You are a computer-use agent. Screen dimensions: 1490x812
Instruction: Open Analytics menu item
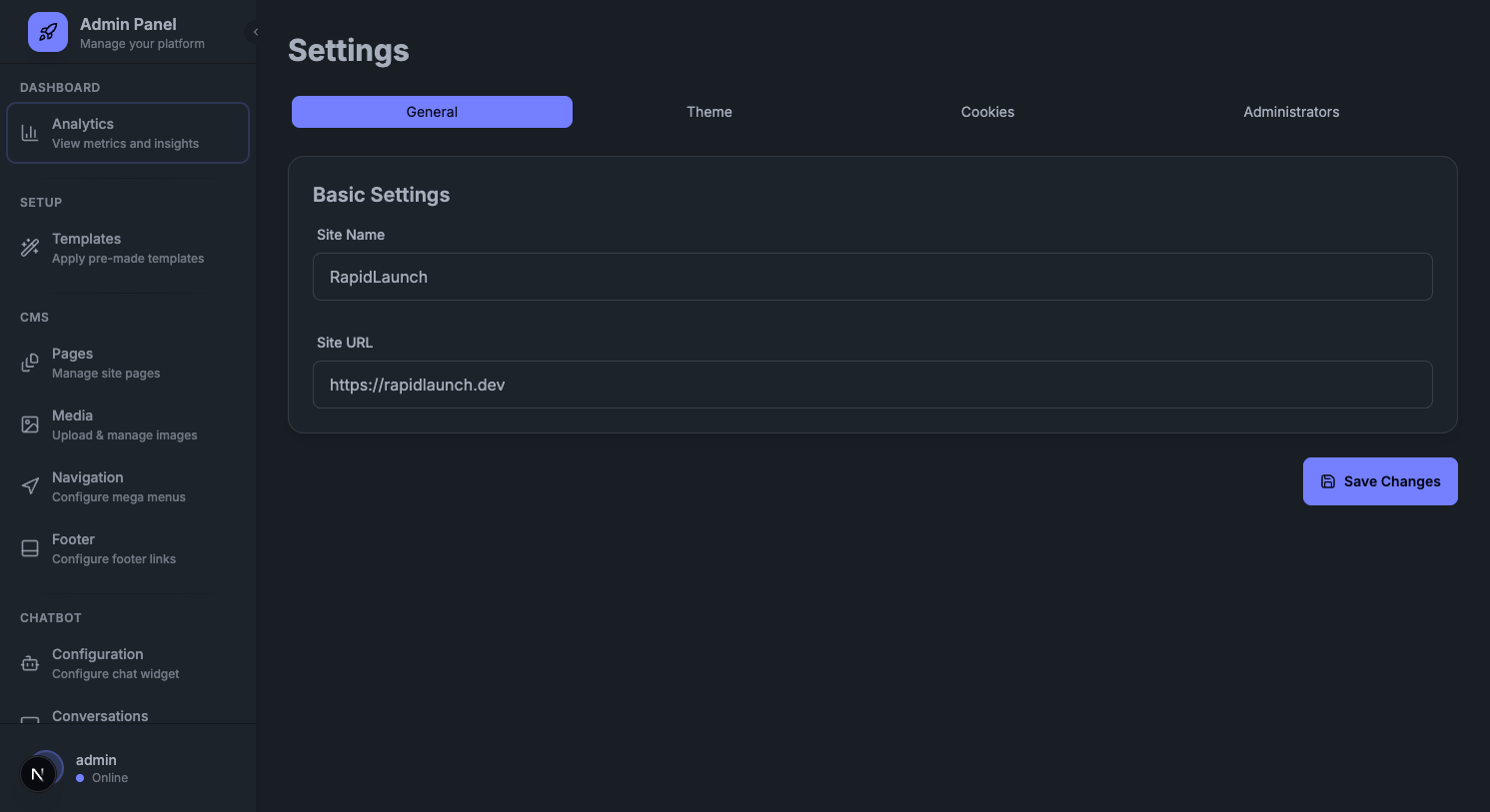(128, 133)
